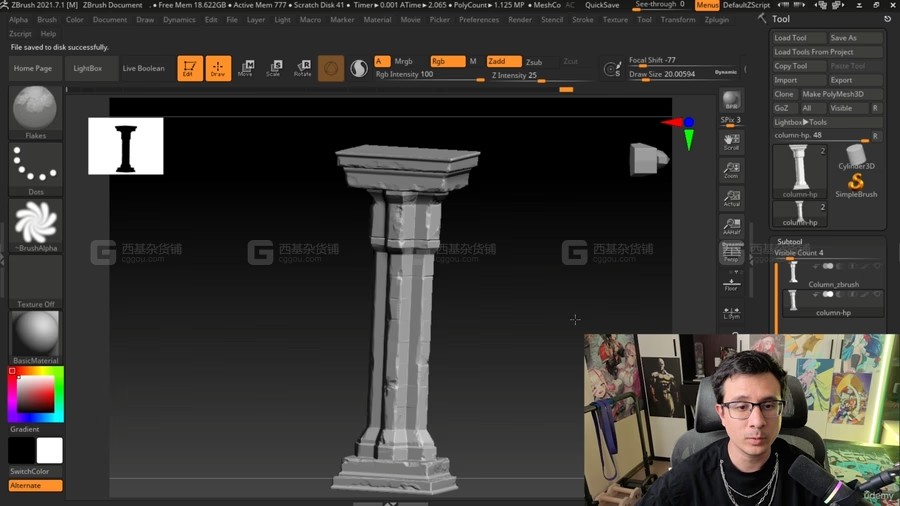Adjust the Draw Size slider

683,74
